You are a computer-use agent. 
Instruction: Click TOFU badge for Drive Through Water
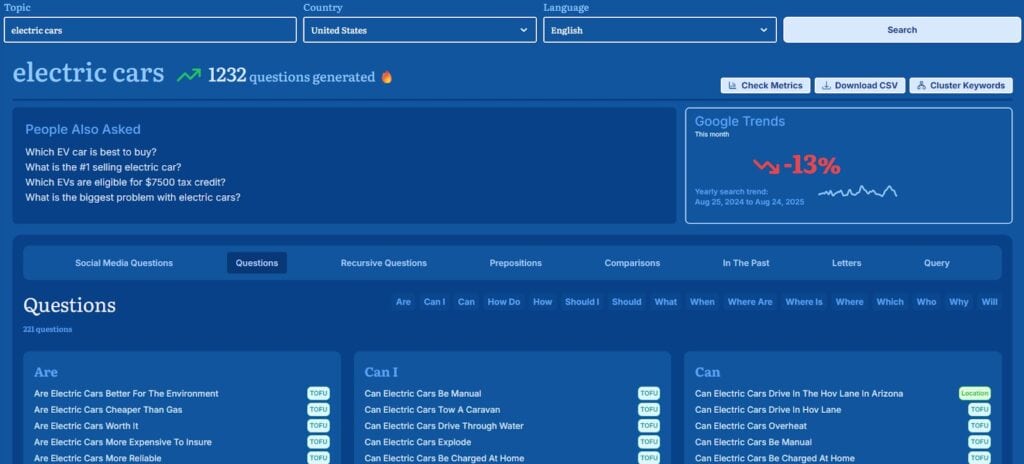click(648, 425)
